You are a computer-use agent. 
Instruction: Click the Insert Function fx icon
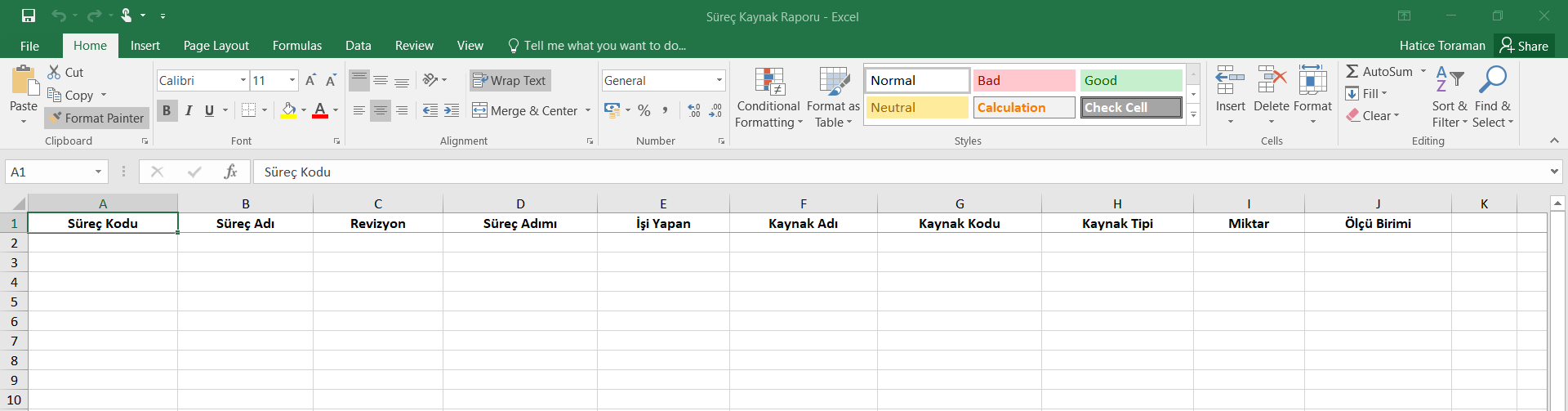230,172
